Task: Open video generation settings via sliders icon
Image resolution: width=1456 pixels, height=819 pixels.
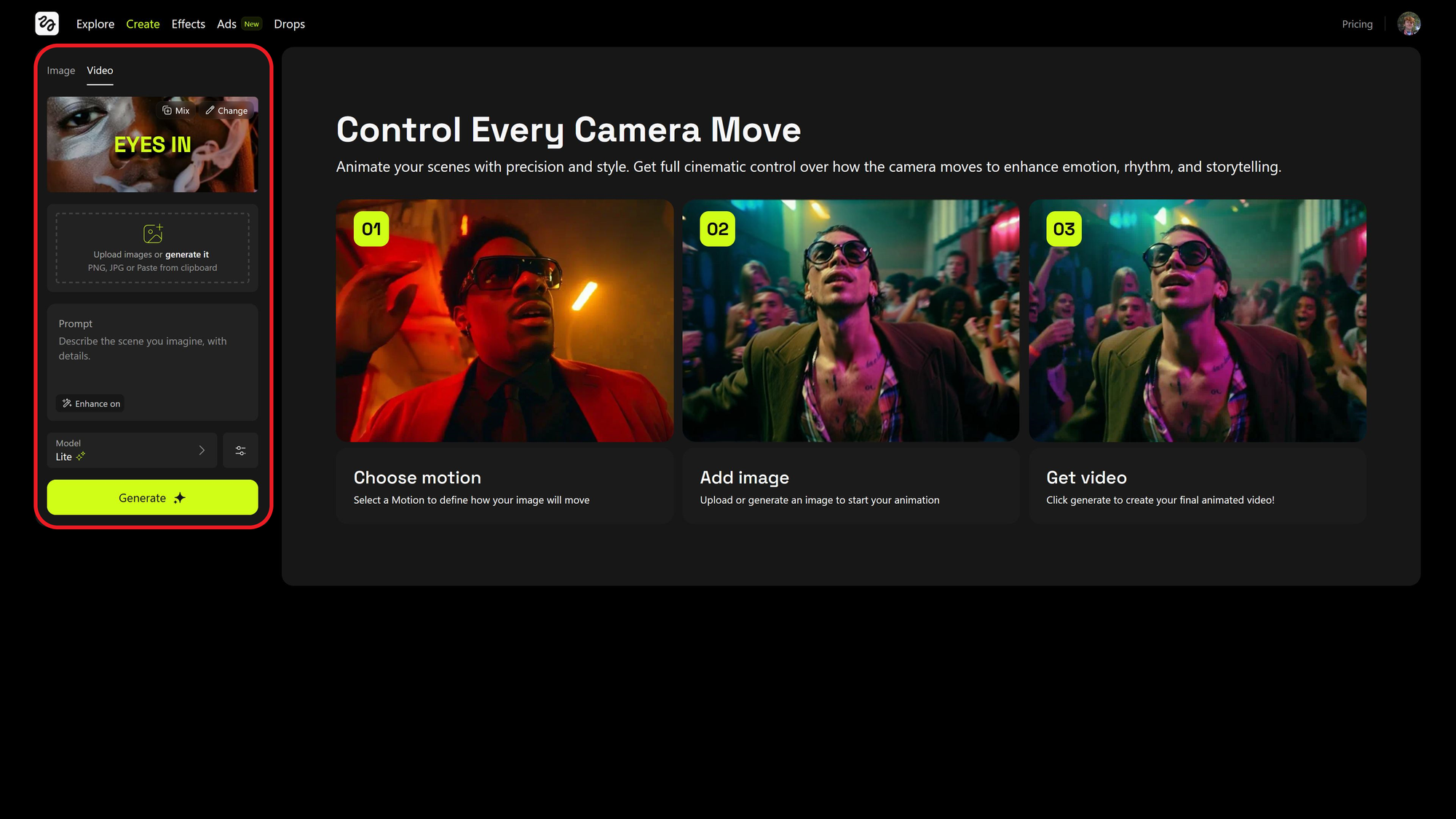Action: [x=240, y=450]
